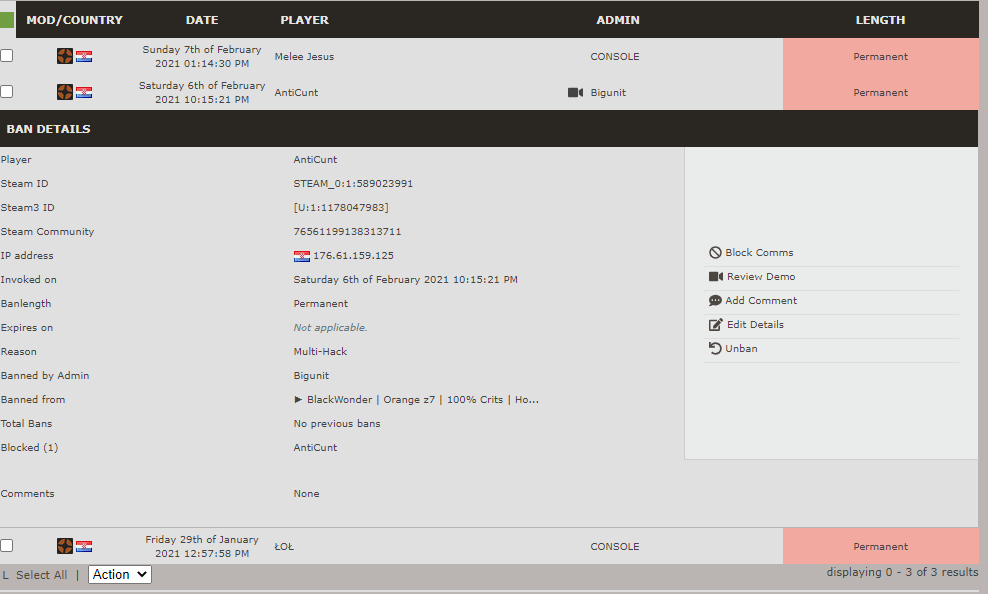Click the play arrow before BlackWonder server name
The image size is (988, 594).
tap(298, 399)
